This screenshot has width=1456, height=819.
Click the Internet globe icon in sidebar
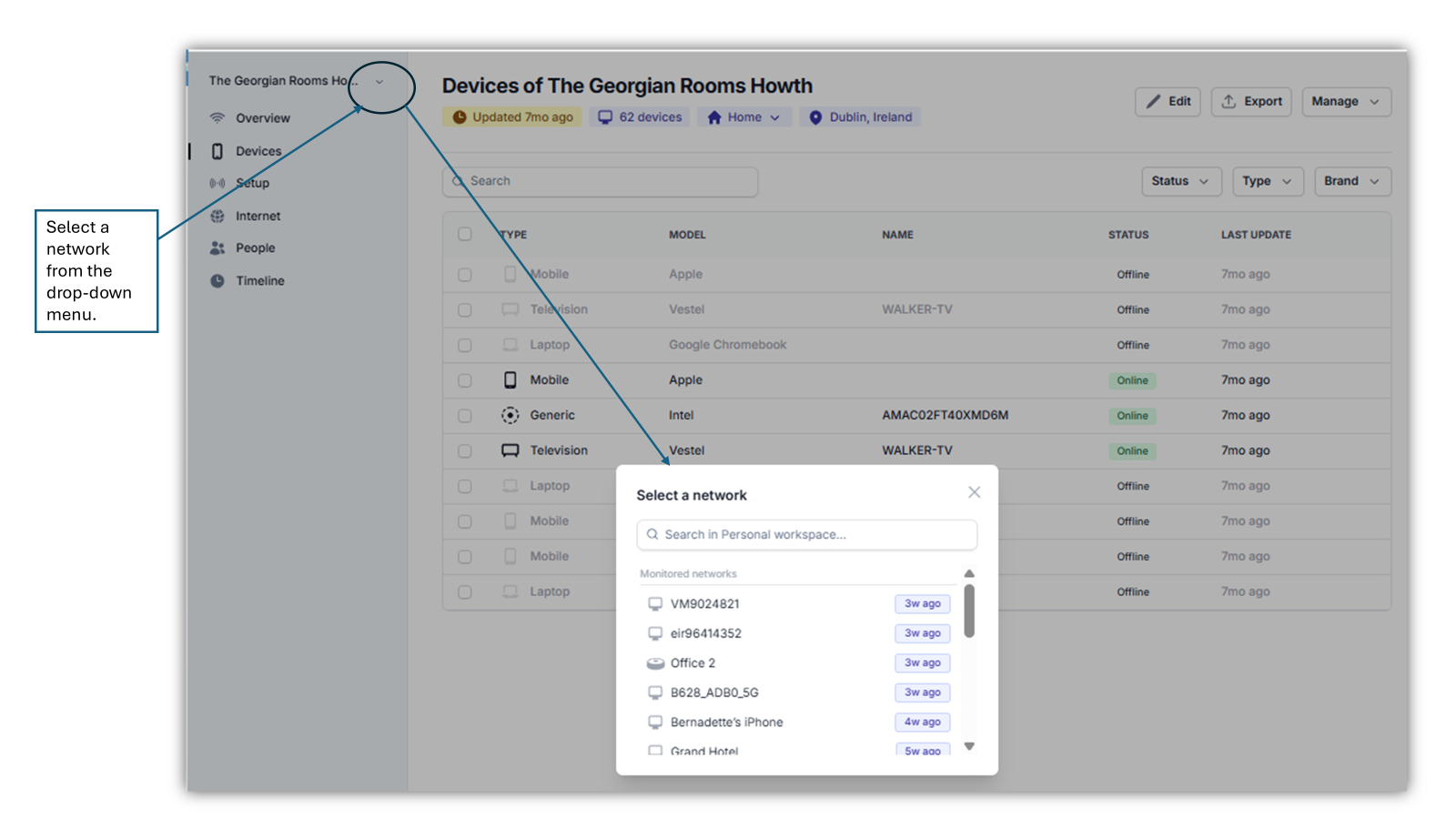(217, 217)
